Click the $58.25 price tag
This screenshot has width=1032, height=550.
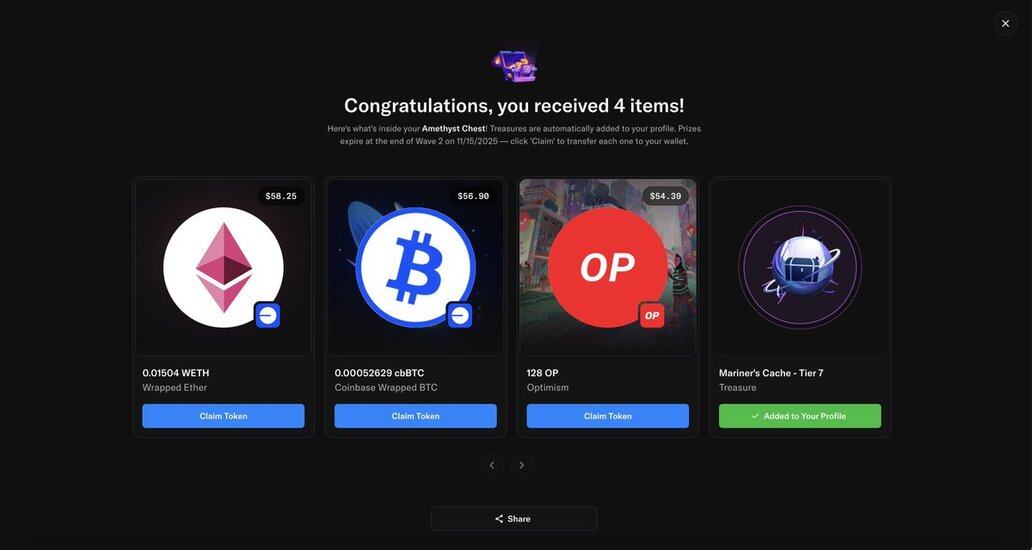[x=281, y=196]
